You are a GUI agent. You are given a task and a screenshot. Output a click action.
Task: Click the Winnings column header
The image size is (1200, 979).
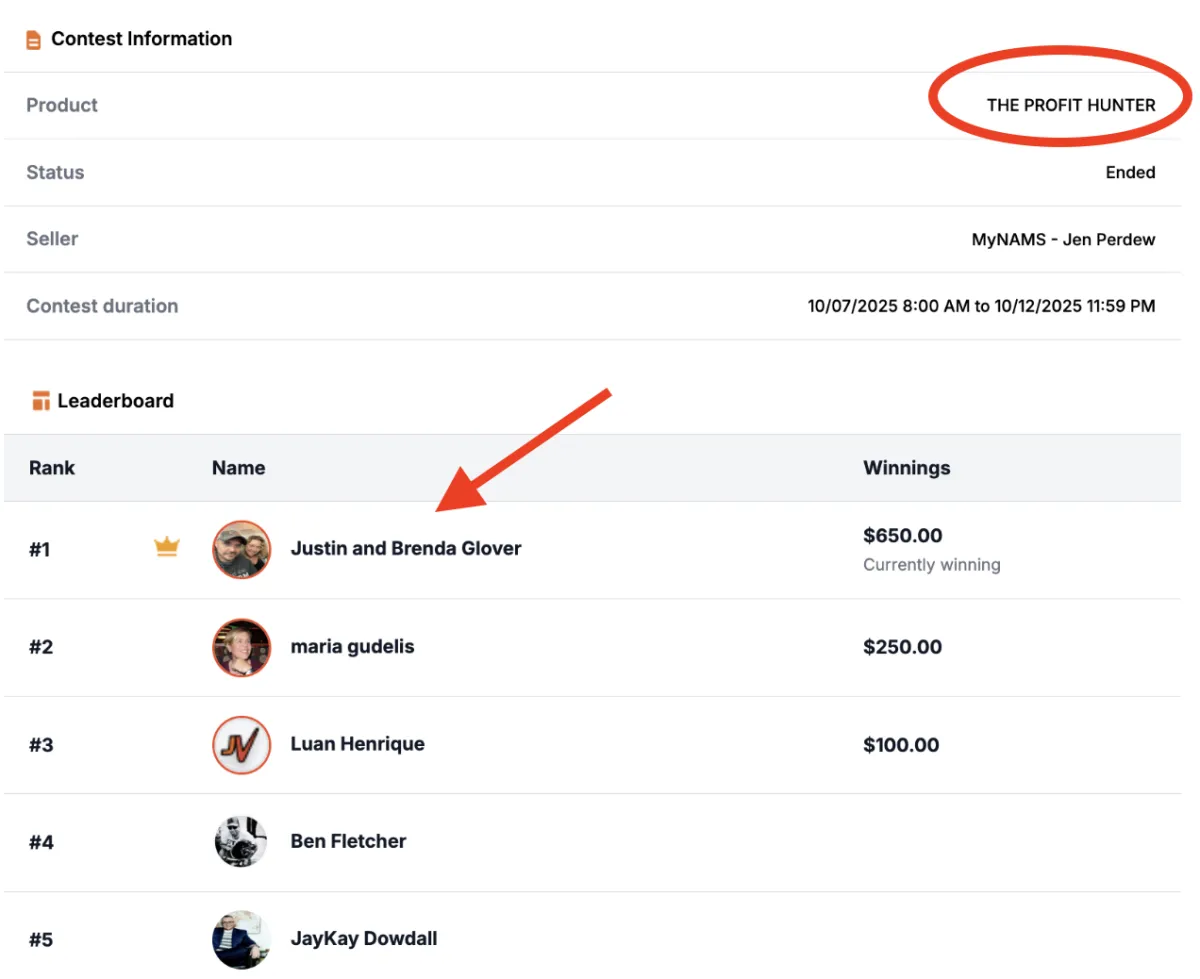pyautogui.click(x=907, y=468)
